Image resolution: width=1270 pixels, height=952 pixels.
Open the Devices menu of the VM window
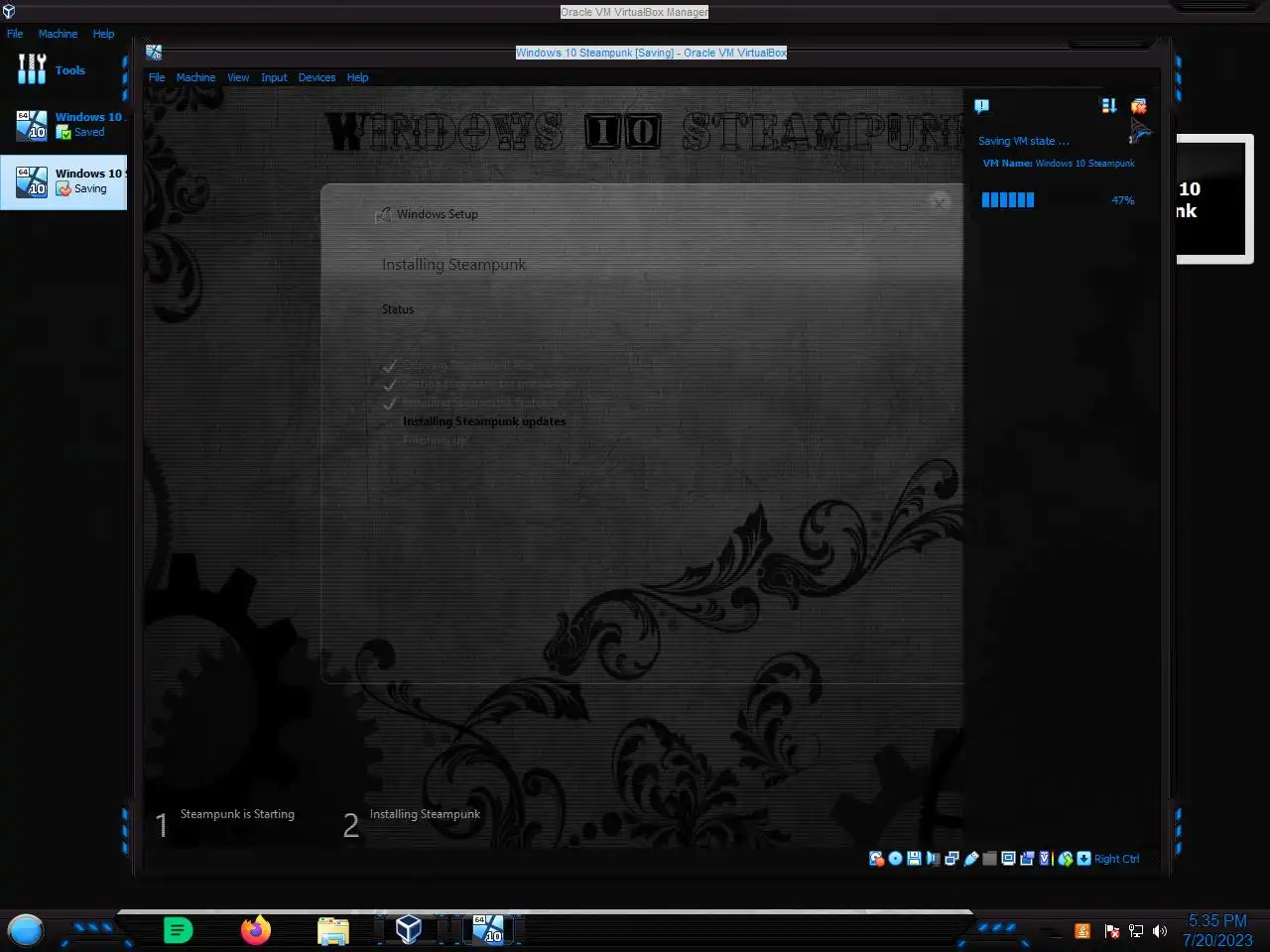pos(317,77)
